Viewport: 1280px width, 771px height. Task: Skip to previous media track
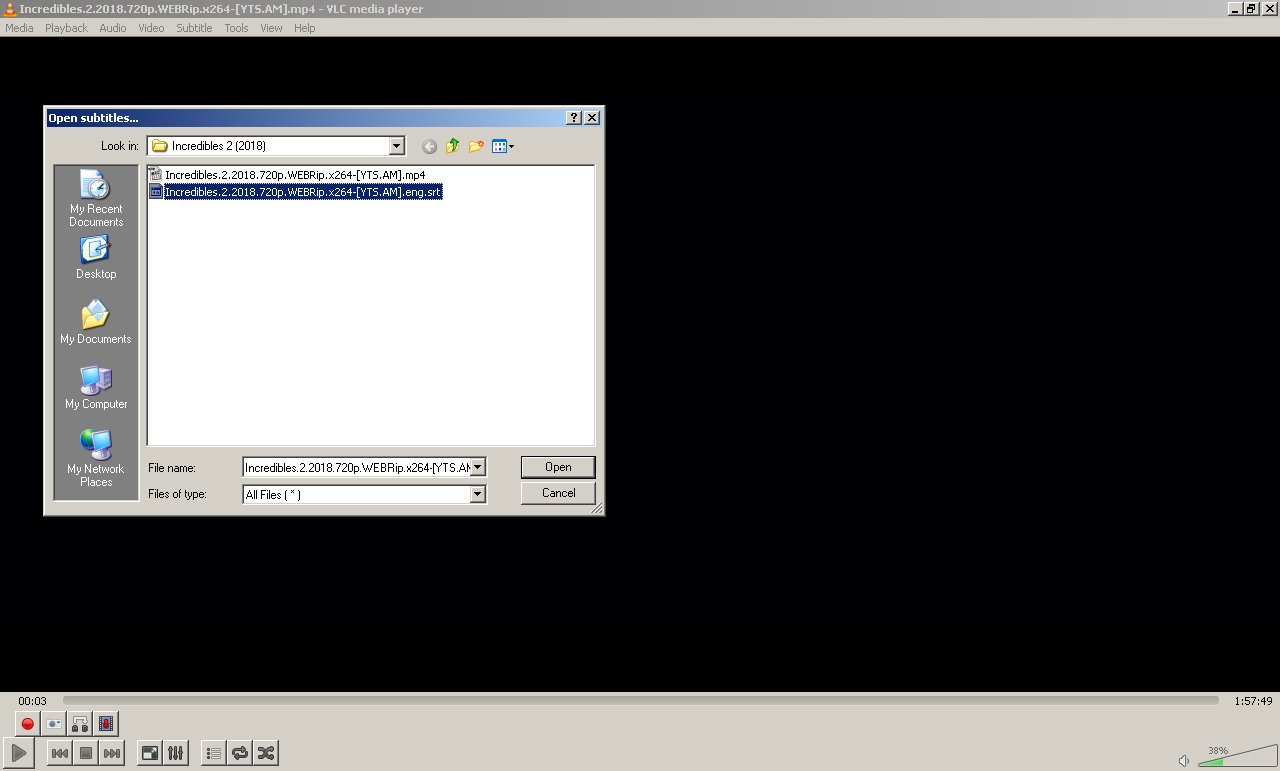[x=60, y=753]
